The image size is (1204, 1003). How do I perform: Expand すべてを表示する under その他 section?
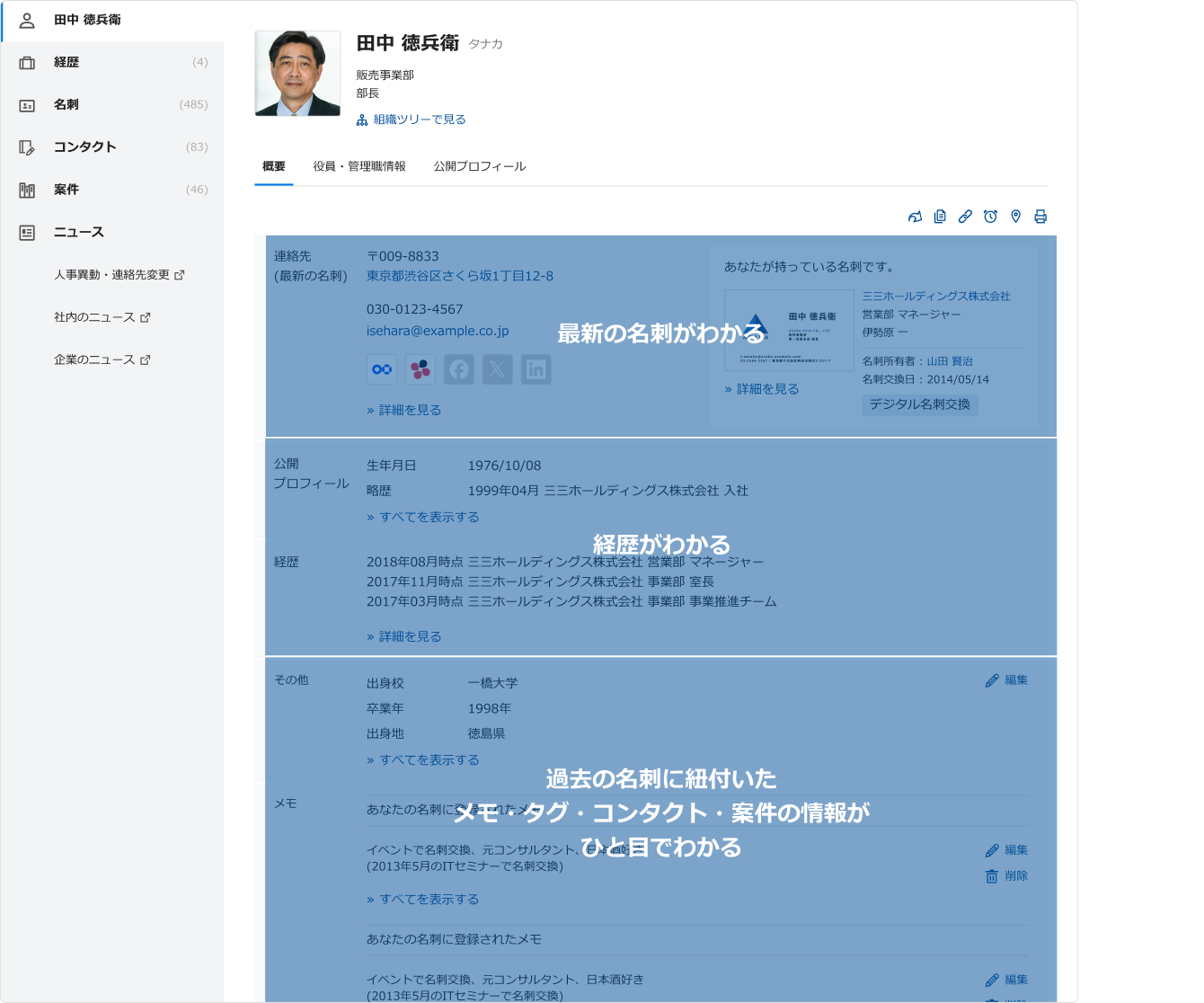[423, 759]
